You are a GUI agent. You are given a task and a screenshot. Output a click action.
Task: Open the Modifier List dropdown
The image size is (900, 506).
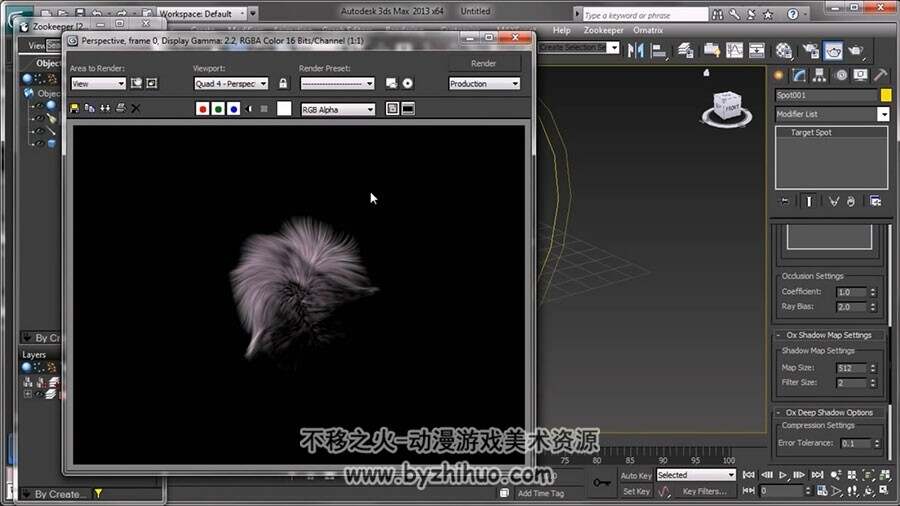pos(832,114)
